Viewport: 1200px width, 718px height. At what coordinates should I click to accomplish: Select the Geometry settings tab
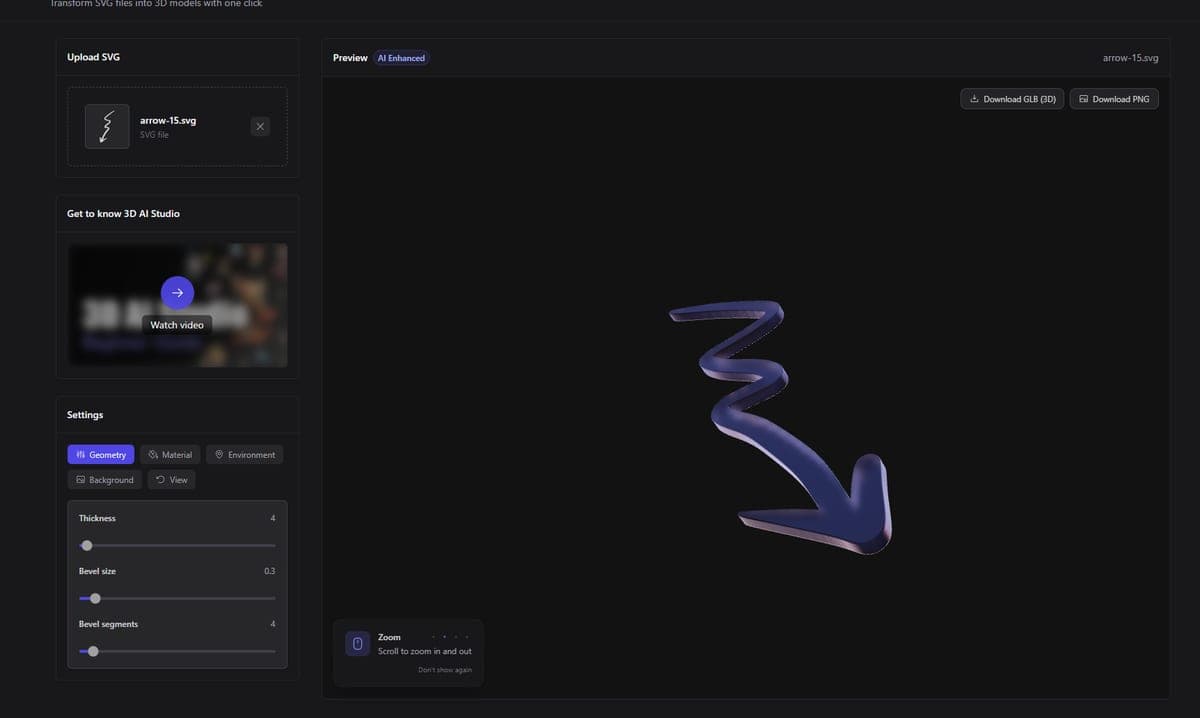tap(101, 455)
